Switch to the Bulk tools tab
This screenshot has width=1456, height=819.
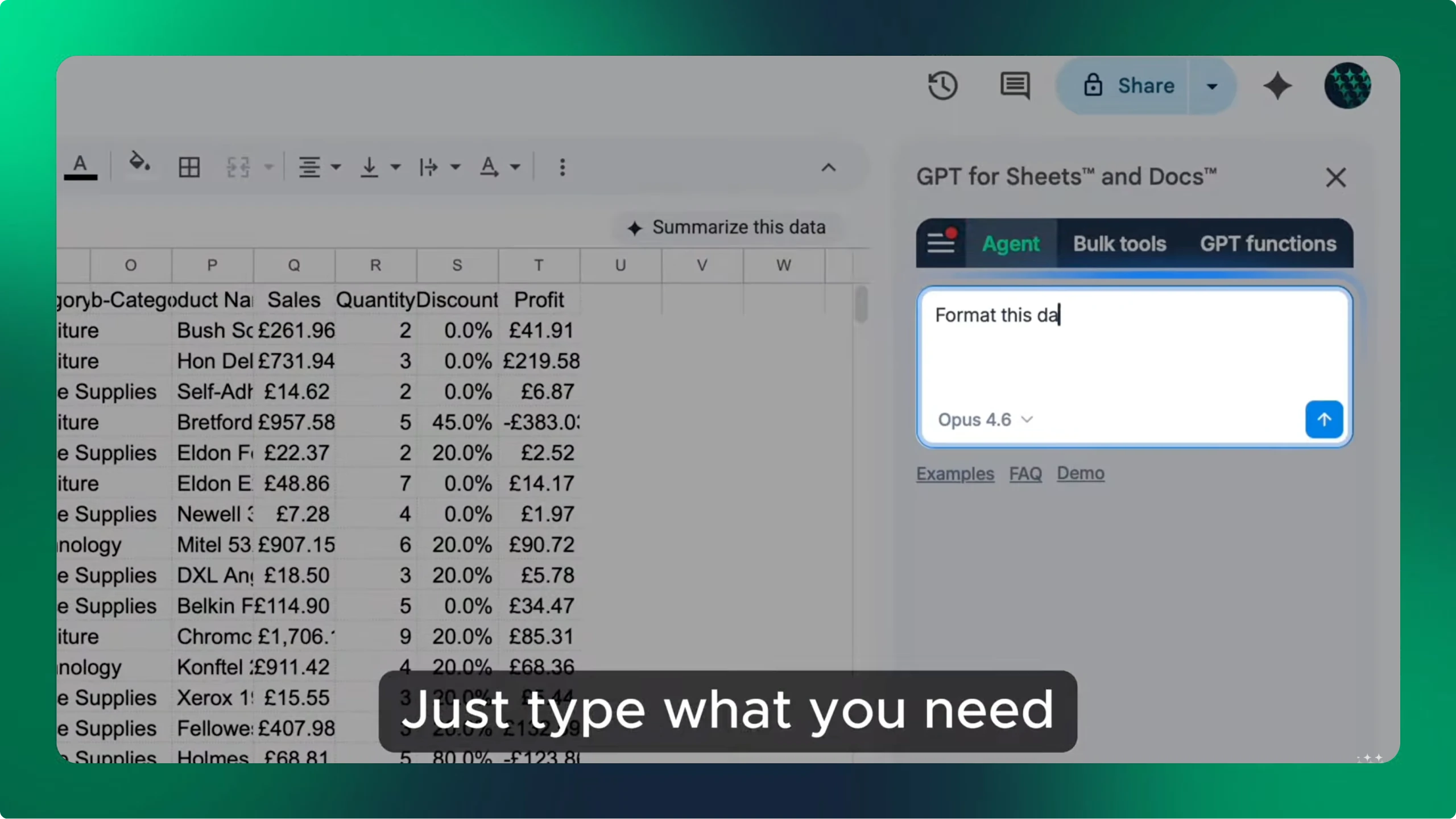[x=1119, y=244]
